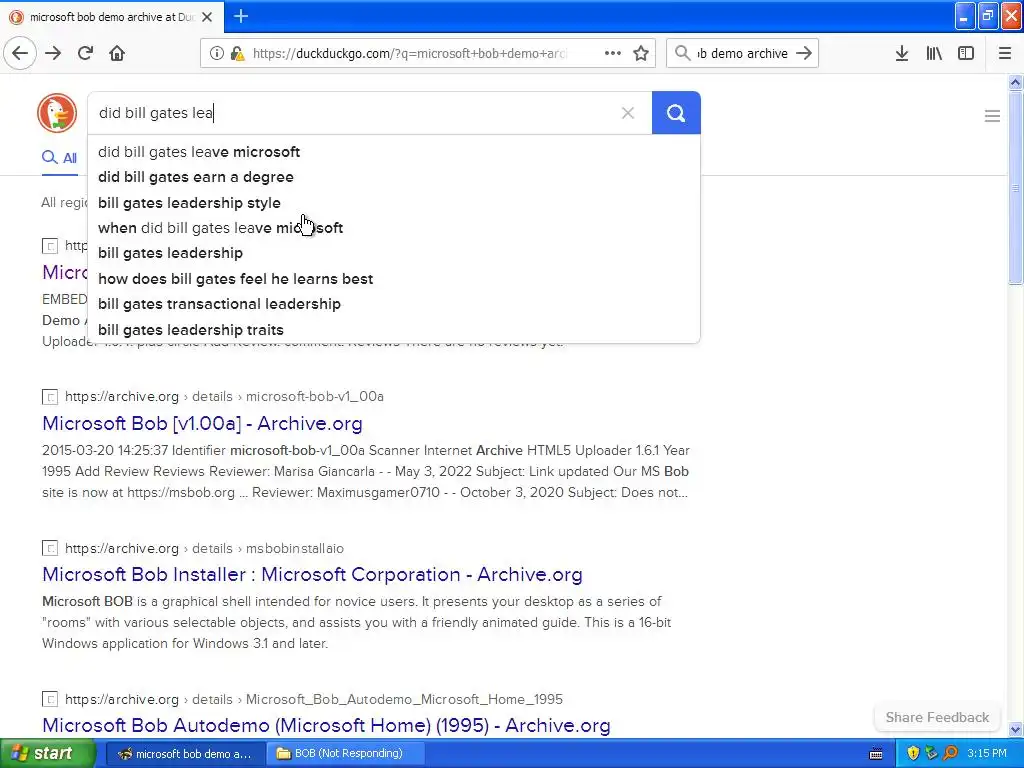The width and height of the screenshot is (1024, 768).
Task: Go forward with the browser forward arrow
Action: (x=53, y=53)
